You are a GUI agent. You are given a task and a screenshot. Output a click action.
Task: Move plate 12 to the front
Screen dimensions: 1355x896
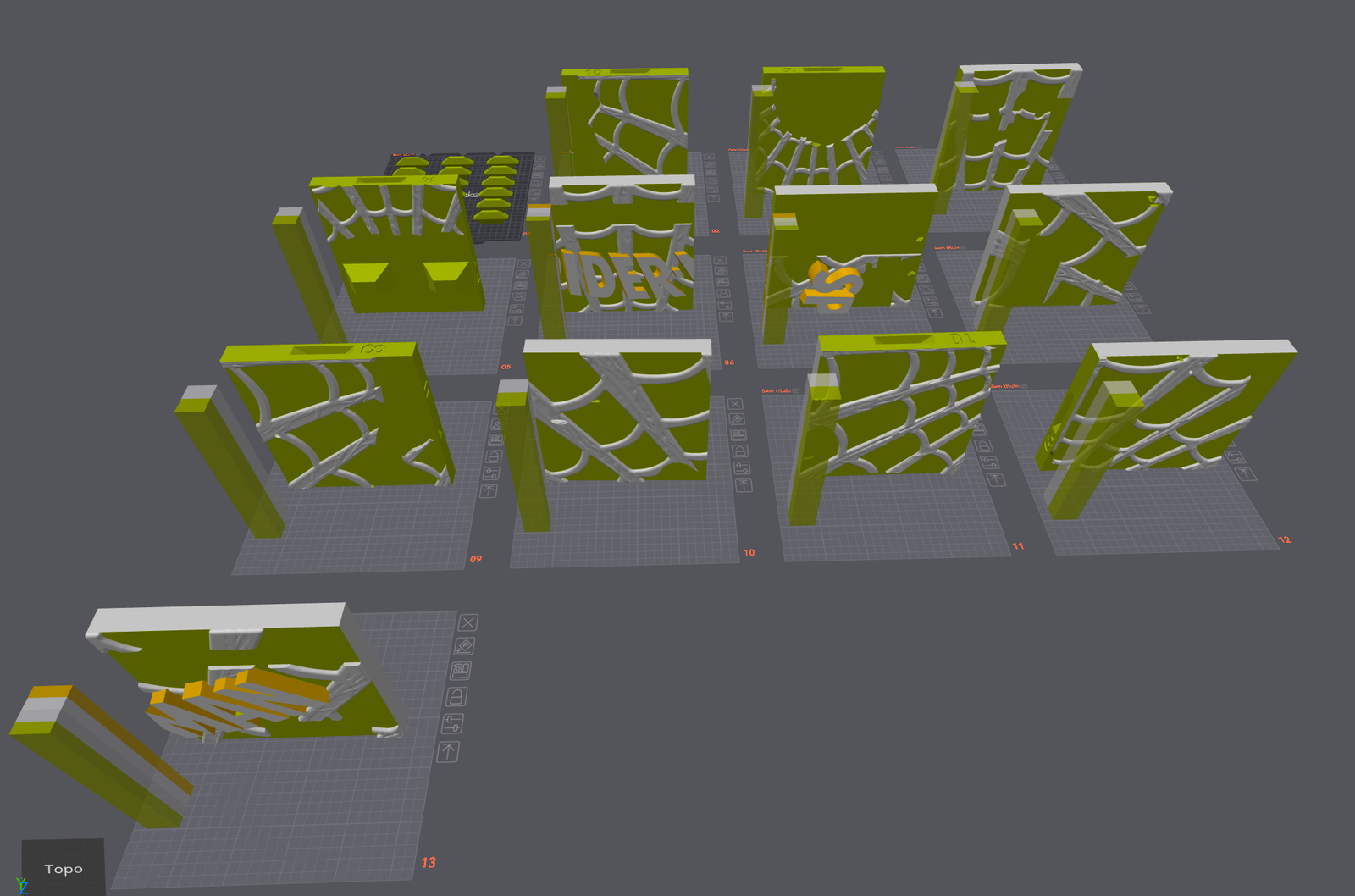(x=1246, y=473)
